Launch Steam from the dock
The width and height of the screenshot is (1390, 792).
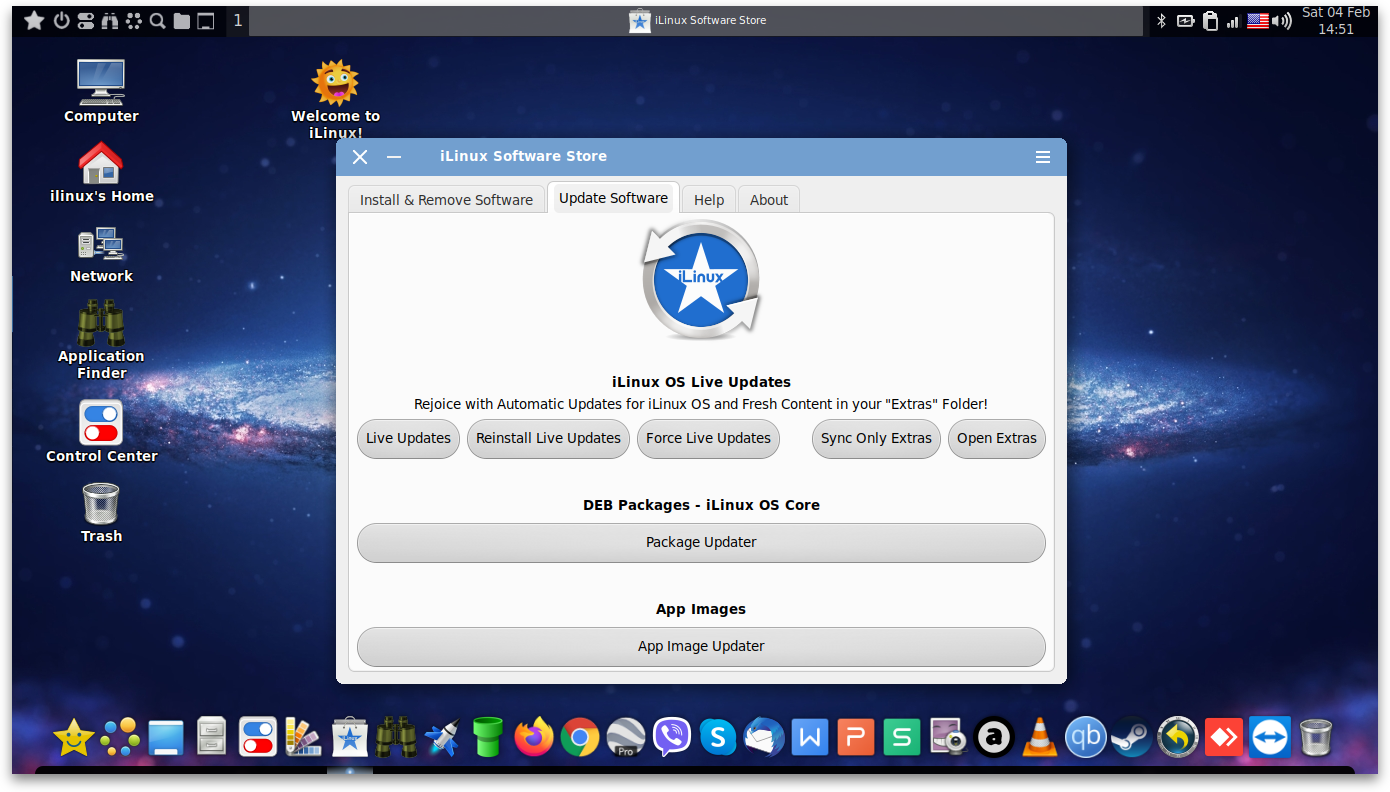click(x=1132, y=738)
